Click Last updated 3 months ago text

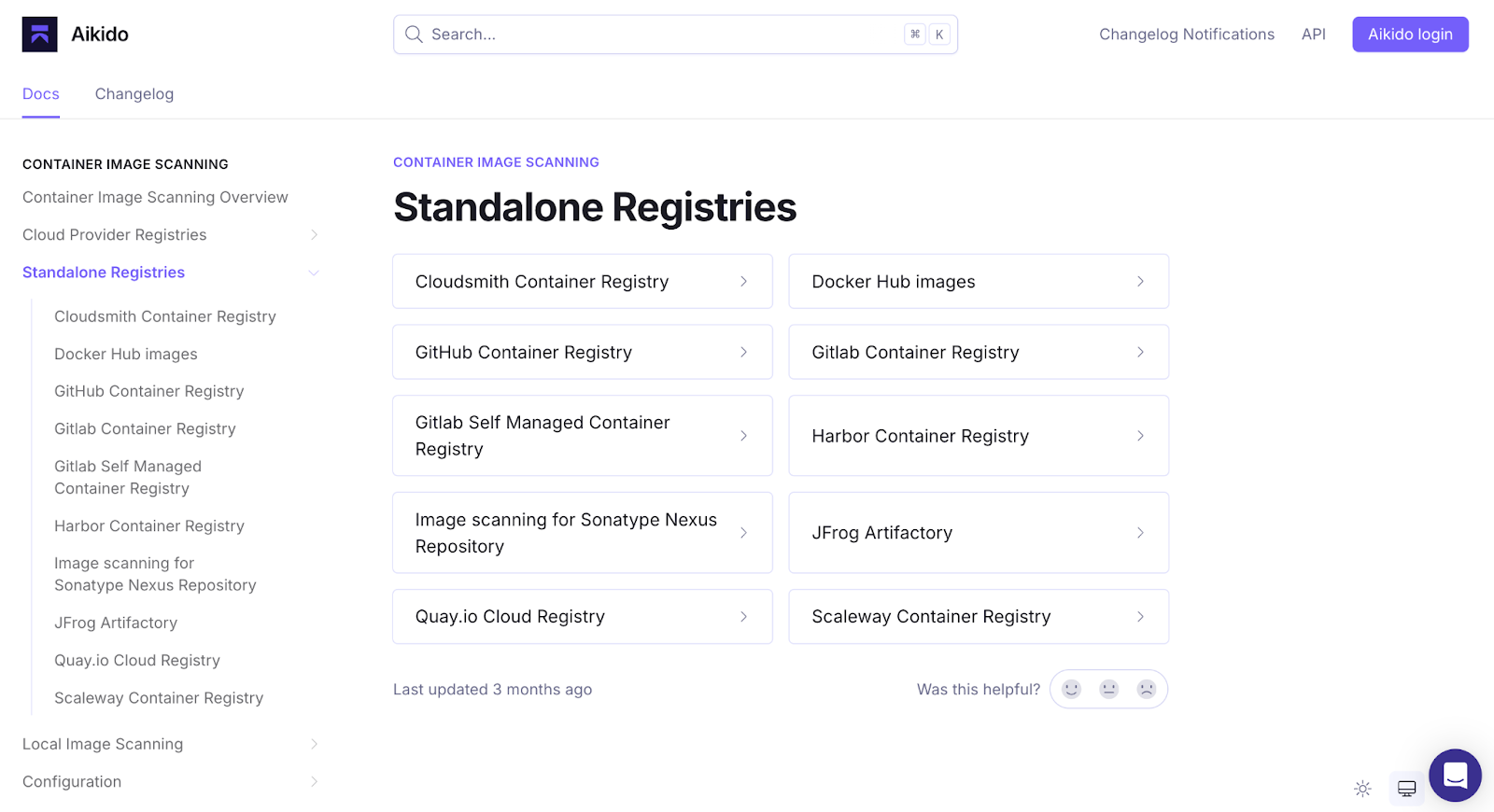pyautogui.click(x=493, y=689)
